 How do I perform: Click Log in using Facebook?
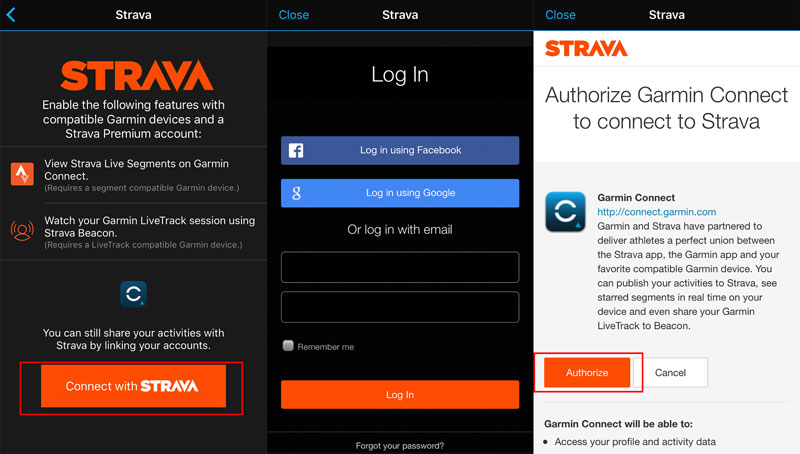400,150
